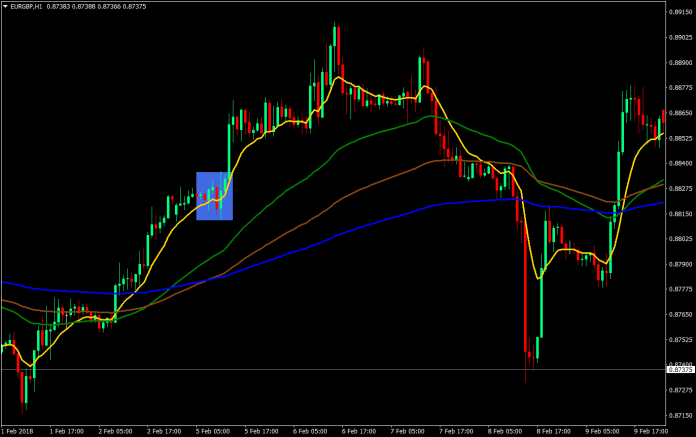The width and height of the screenshot is (696, 437).
Task: Click the 7 Feb 05:00 time label
Action: pos(407,431)
